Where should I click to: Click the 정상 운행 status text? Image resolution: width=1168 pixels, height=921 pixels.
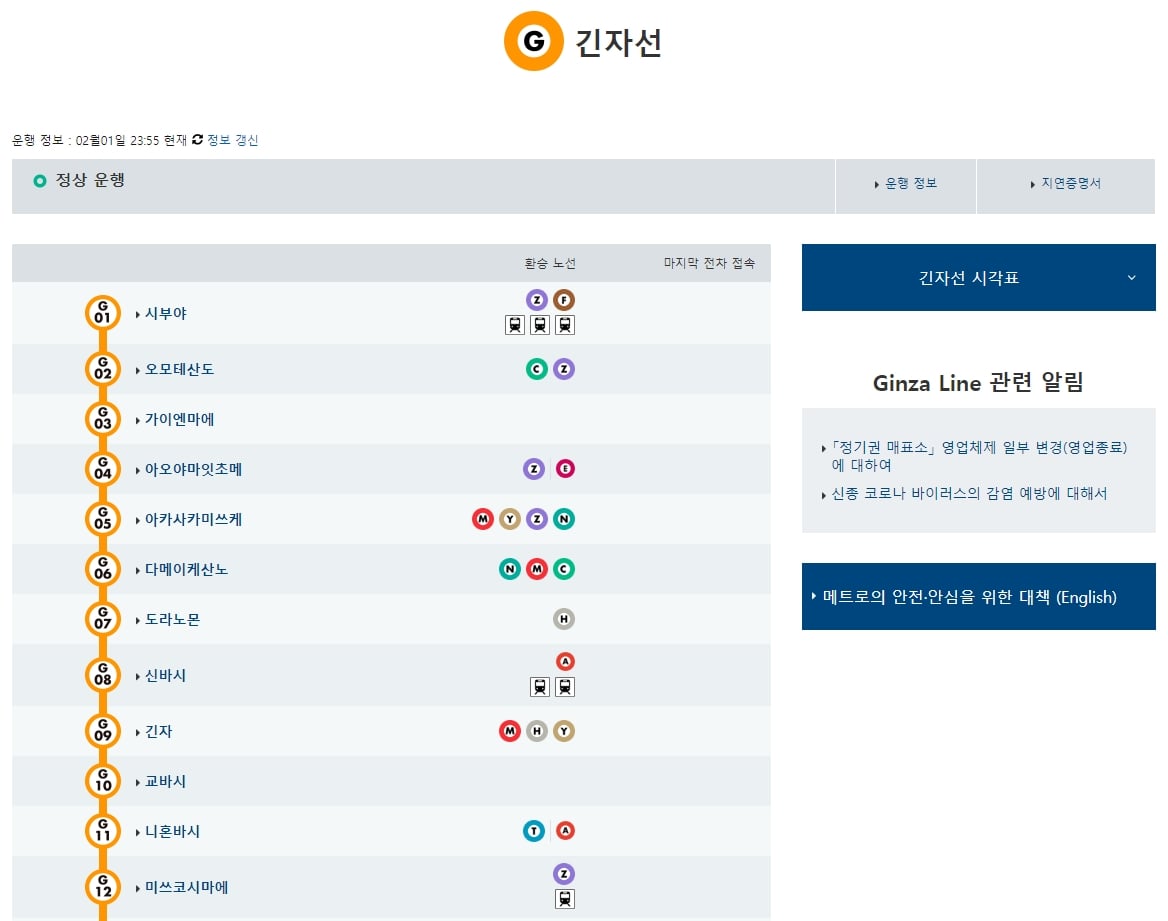(x=90, y=180)
